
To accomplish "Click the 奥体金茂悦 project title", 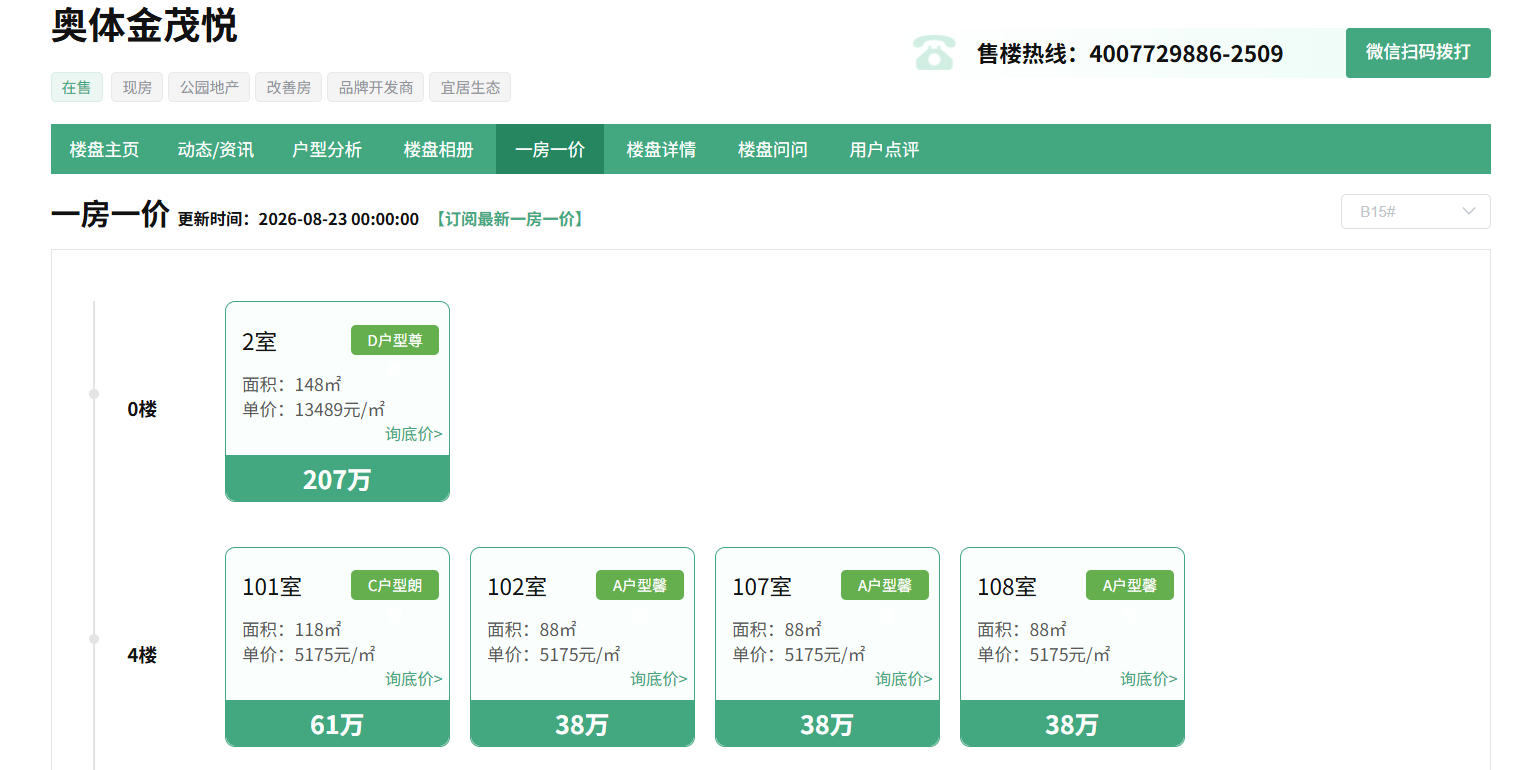I will coord(144,26).
